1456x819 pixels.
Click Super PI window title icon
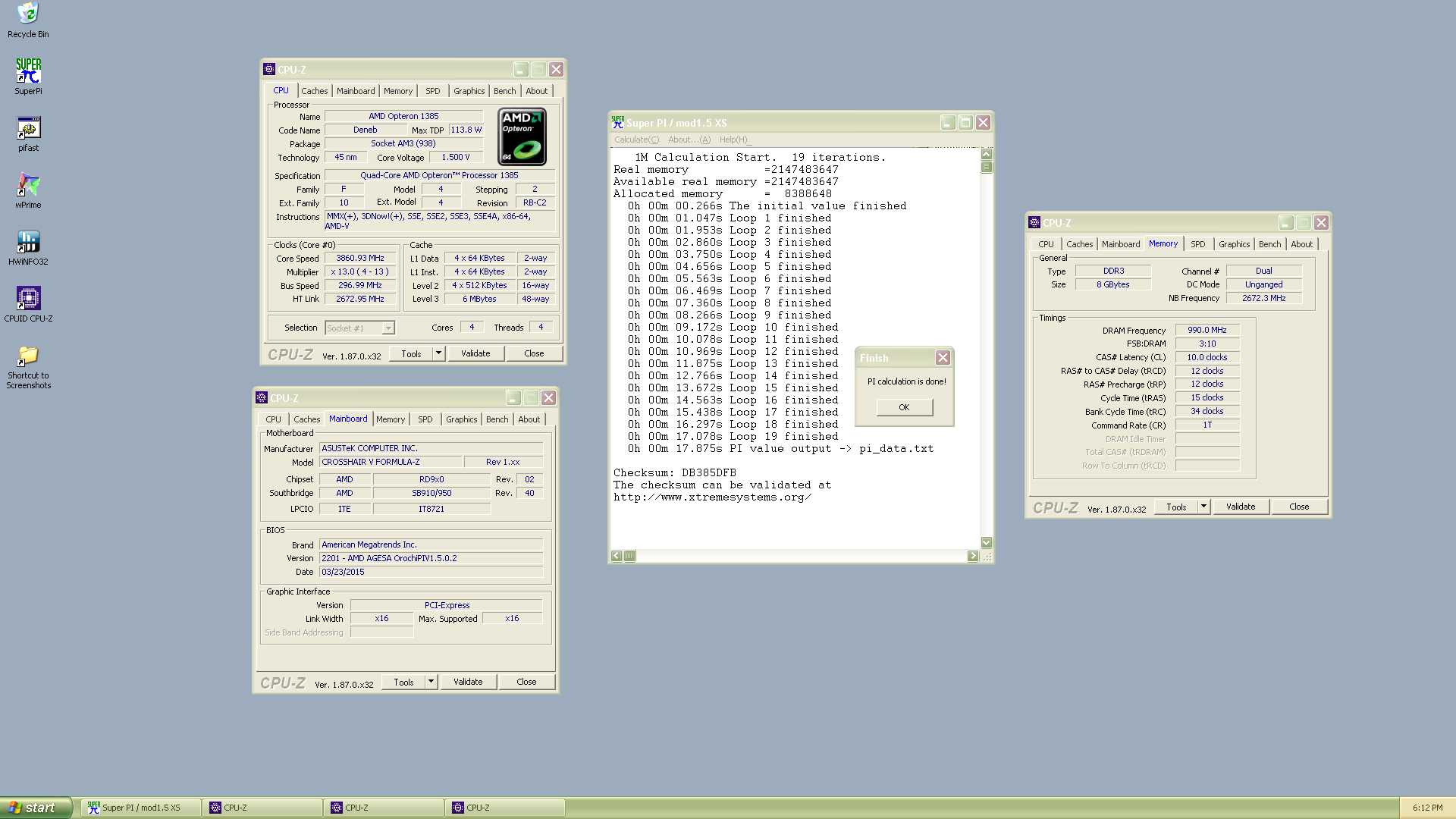pos(617,122)
